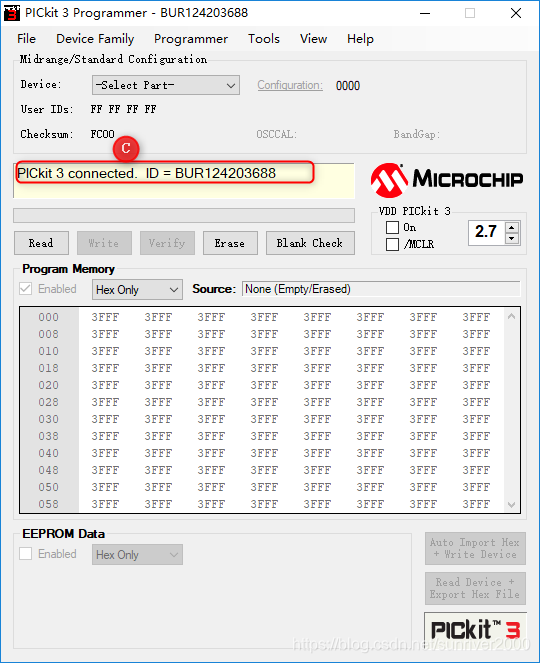540x663 pixels.
Task: Click the VDD voltage value 2.7 field
Action: click(487, 232)
